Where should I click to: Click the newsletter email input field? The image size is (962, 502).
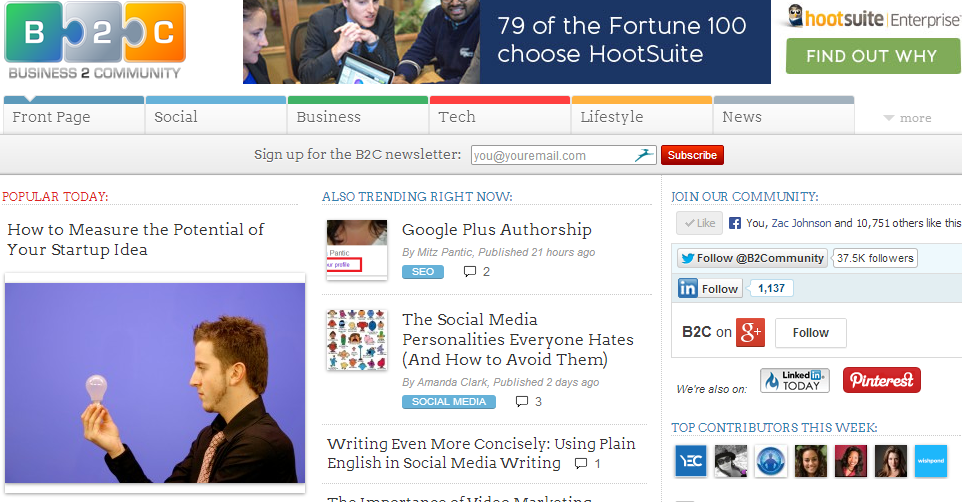(563, 155)
